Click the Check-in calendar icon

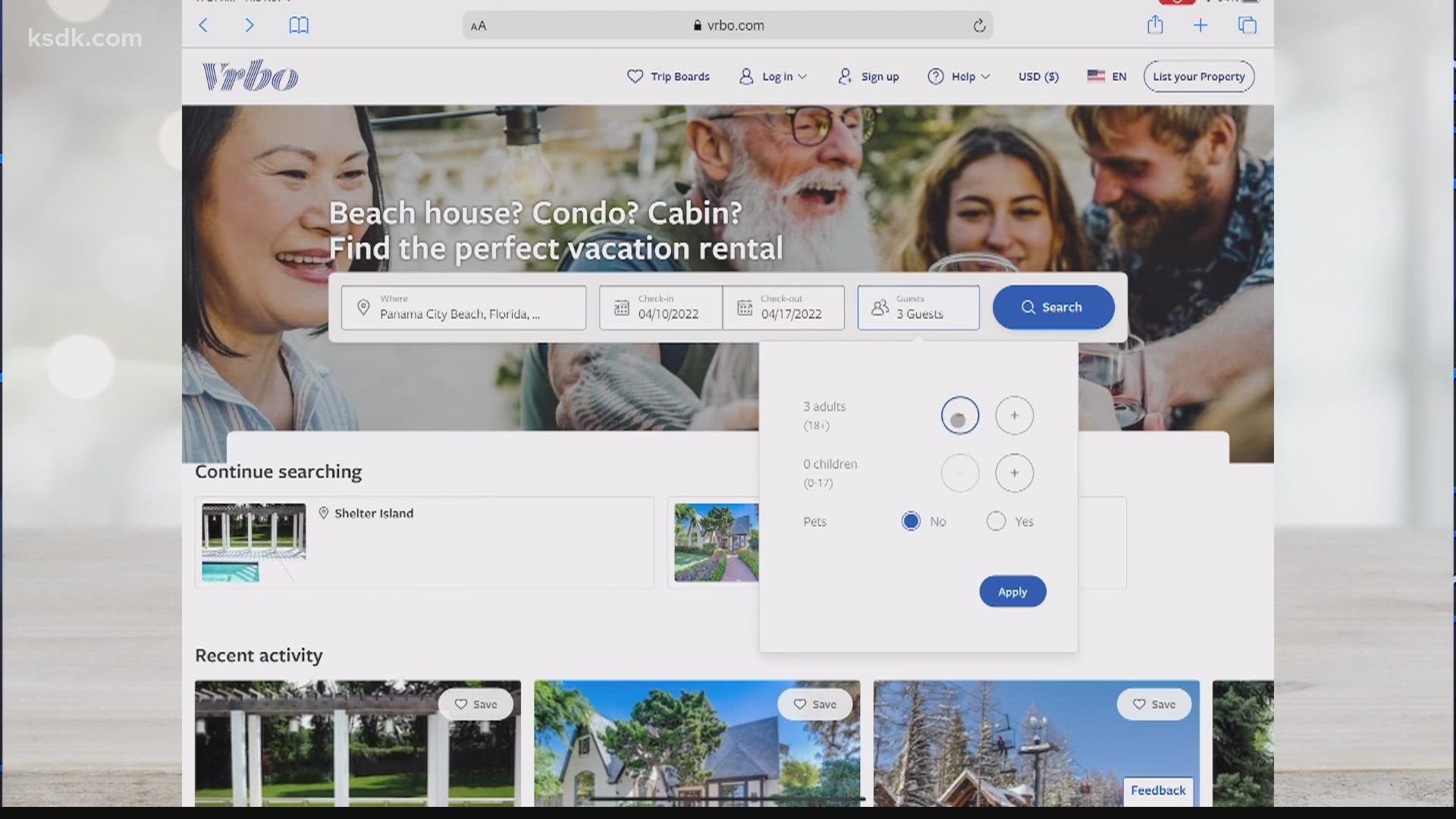(621, 307)
